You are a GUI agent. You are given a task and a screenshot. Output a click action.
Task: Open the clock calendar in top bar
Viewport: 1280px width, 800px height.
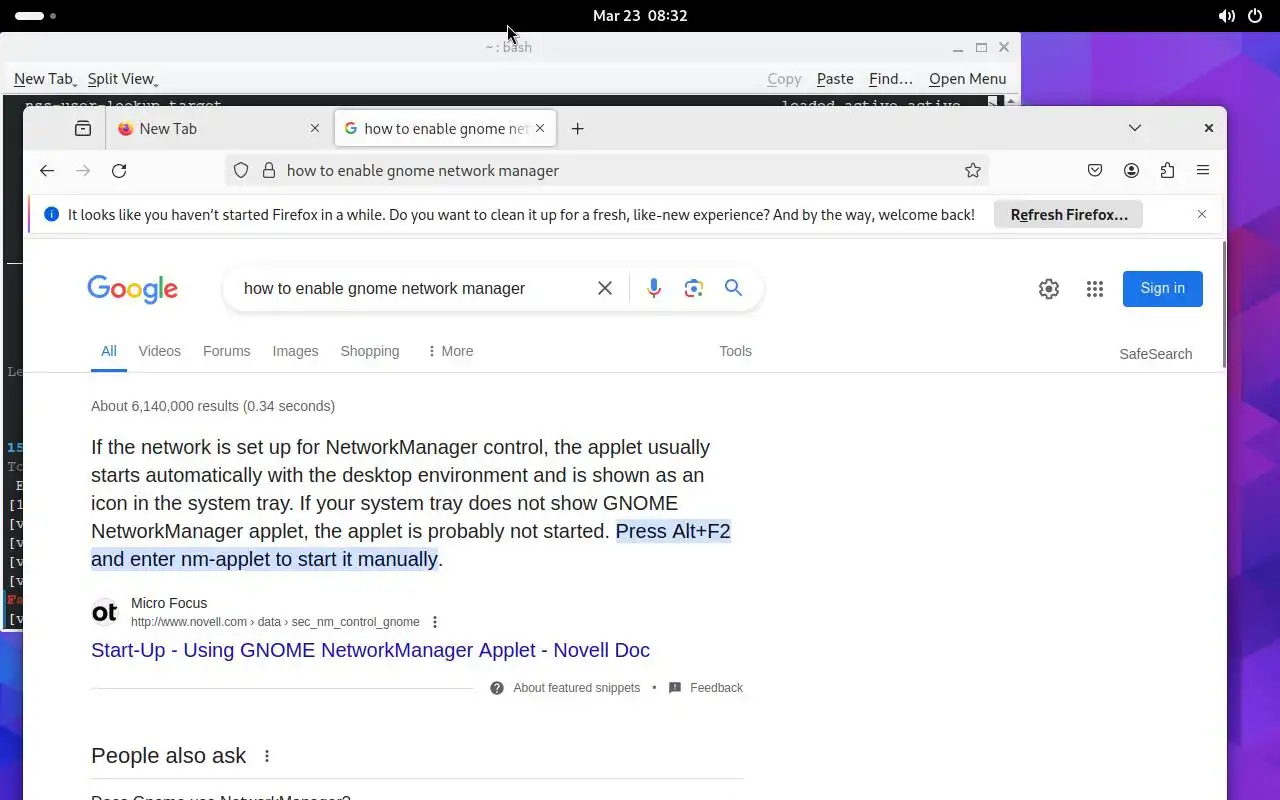coord(640,16)
